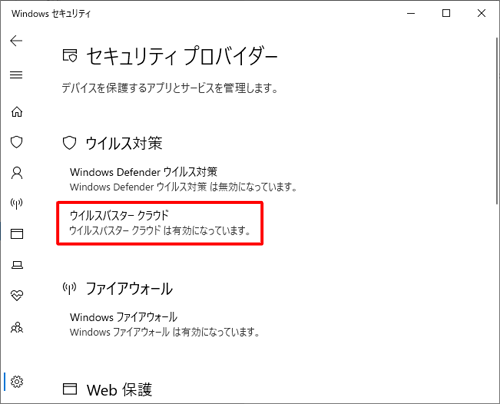Image resolution: width=500 pixels, height=404 pixels.
Task: Click the セキュリティ プロバイダー page title
Action: point(182,56)
